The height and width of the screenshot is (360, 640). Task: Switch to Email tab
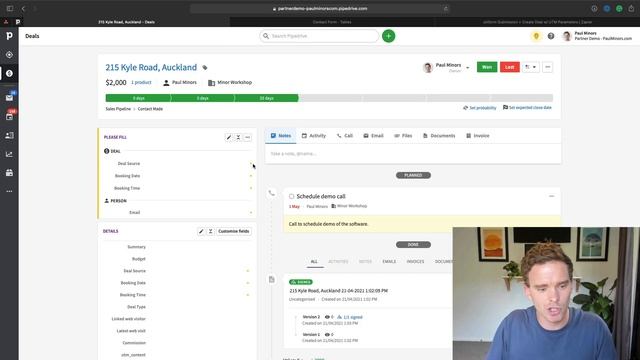373,136
